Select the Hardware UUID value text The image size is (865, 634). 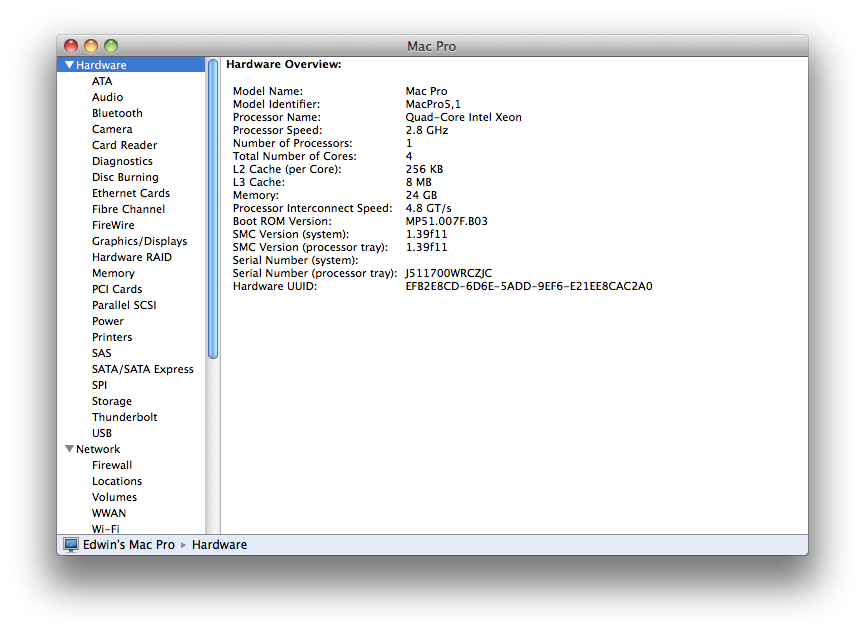[528, 286]
